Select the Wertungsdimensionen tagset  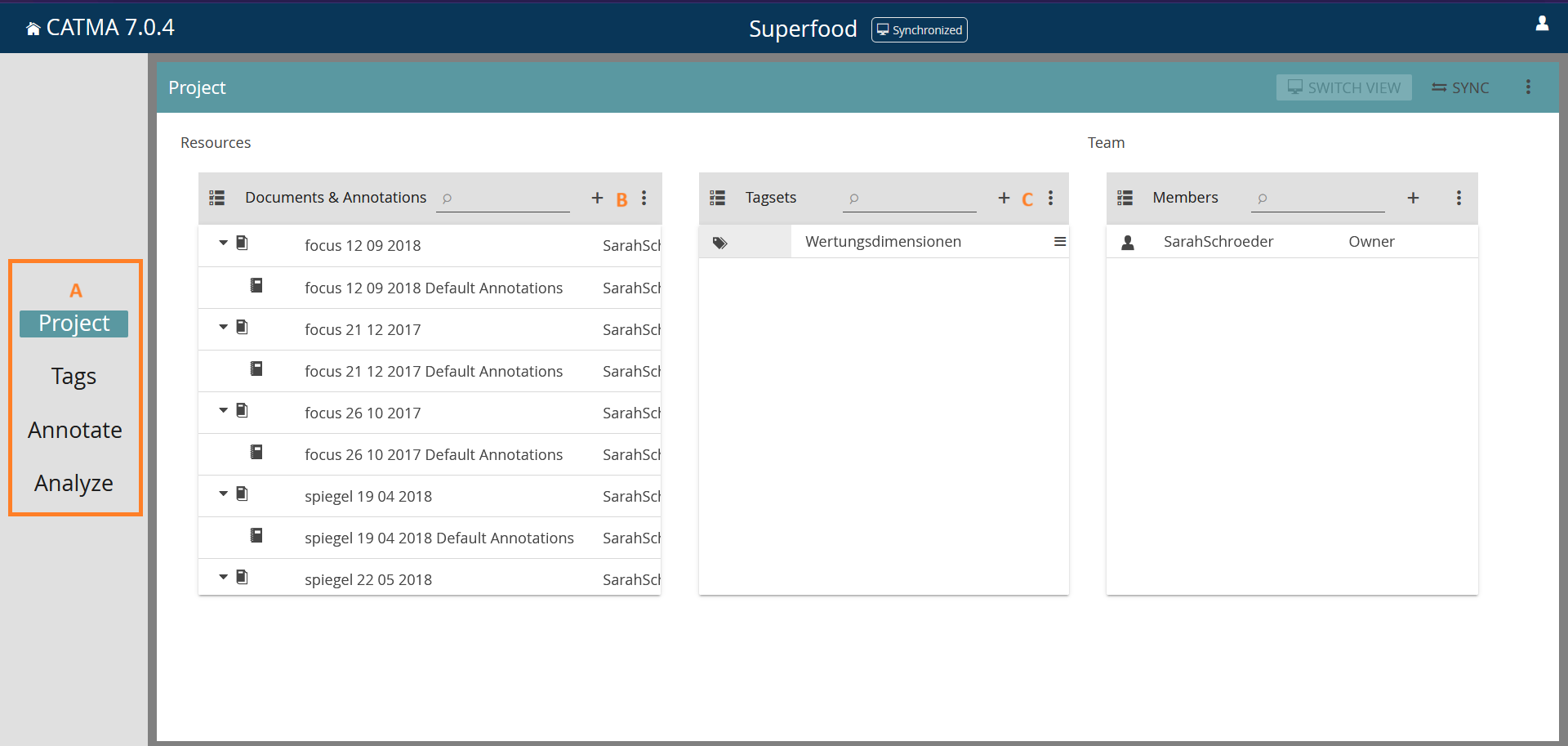click(884, 242)
